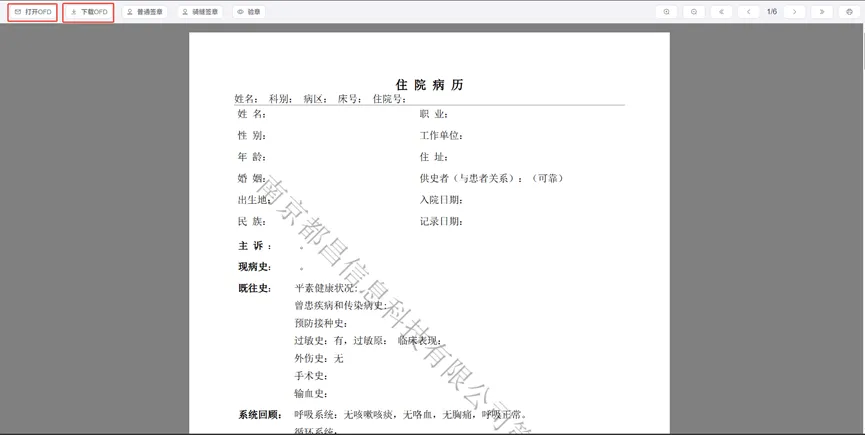865x435 pixels.
Task: Select the 手术史 line
Action: click(x=312, y=377)
